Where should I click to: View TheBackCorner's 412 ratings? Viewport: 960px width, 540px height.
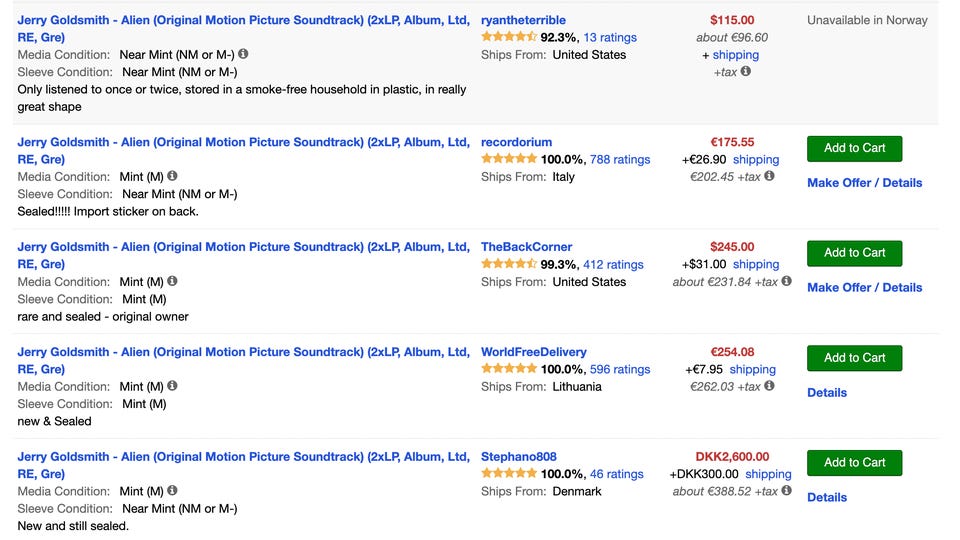coord(613,265)
